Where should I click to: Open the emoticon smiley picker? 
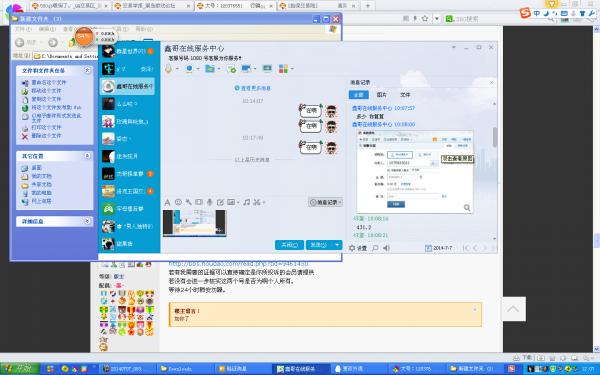click(x=178, y=202)
